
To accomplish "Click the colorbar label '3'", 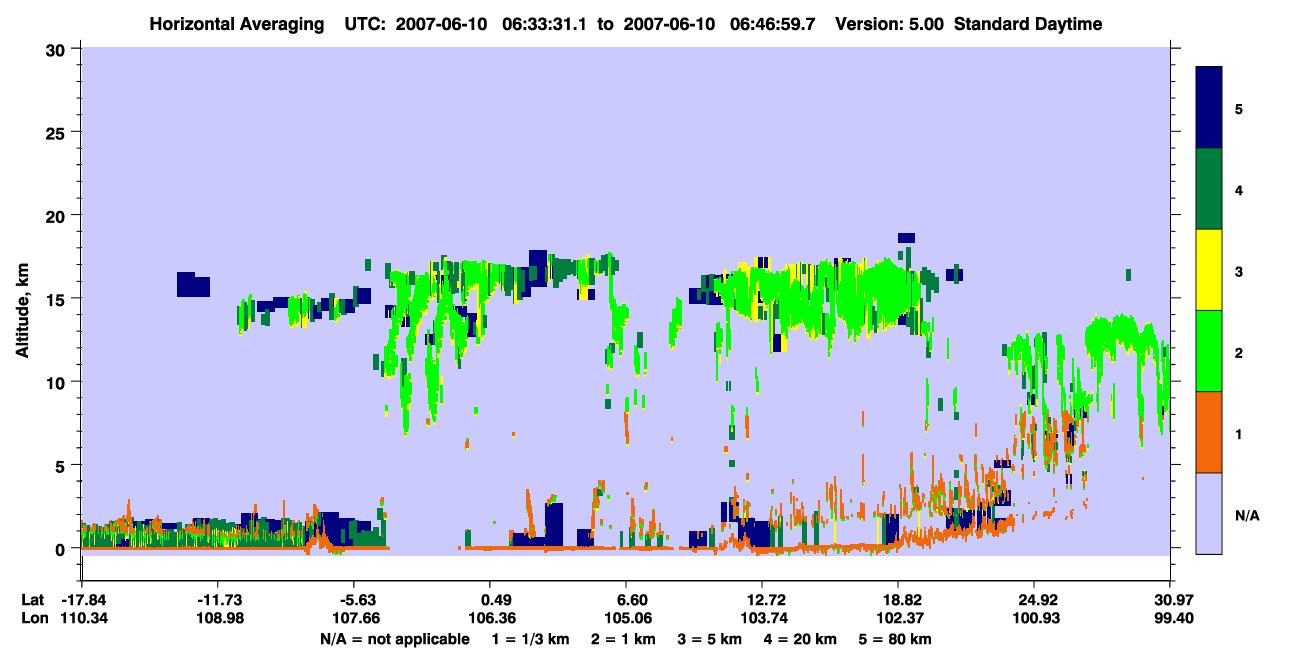I will [x=1238, y=270].
